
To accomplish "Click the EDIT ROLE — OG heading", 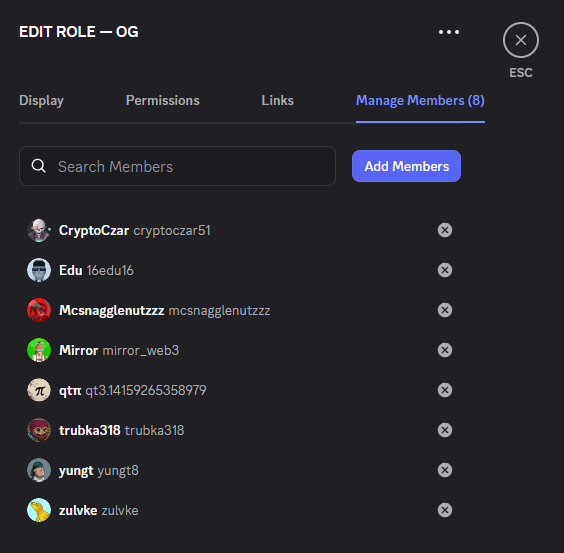I will tap(79, 32).
